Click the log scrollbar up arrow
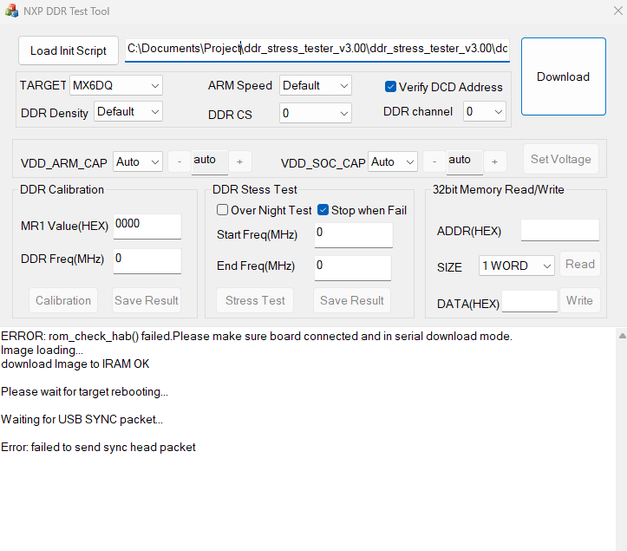This screenshot has height=551, width=627. tap(622, 336)
